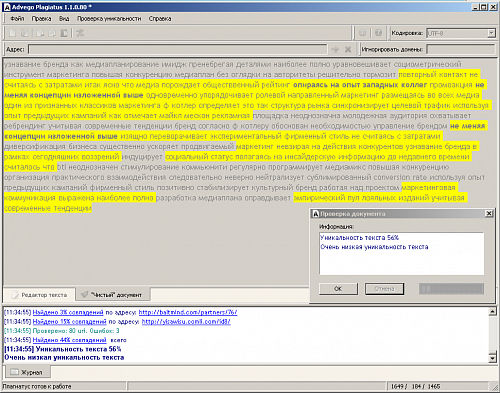Select the Журнал tab

tap(27, 372)
